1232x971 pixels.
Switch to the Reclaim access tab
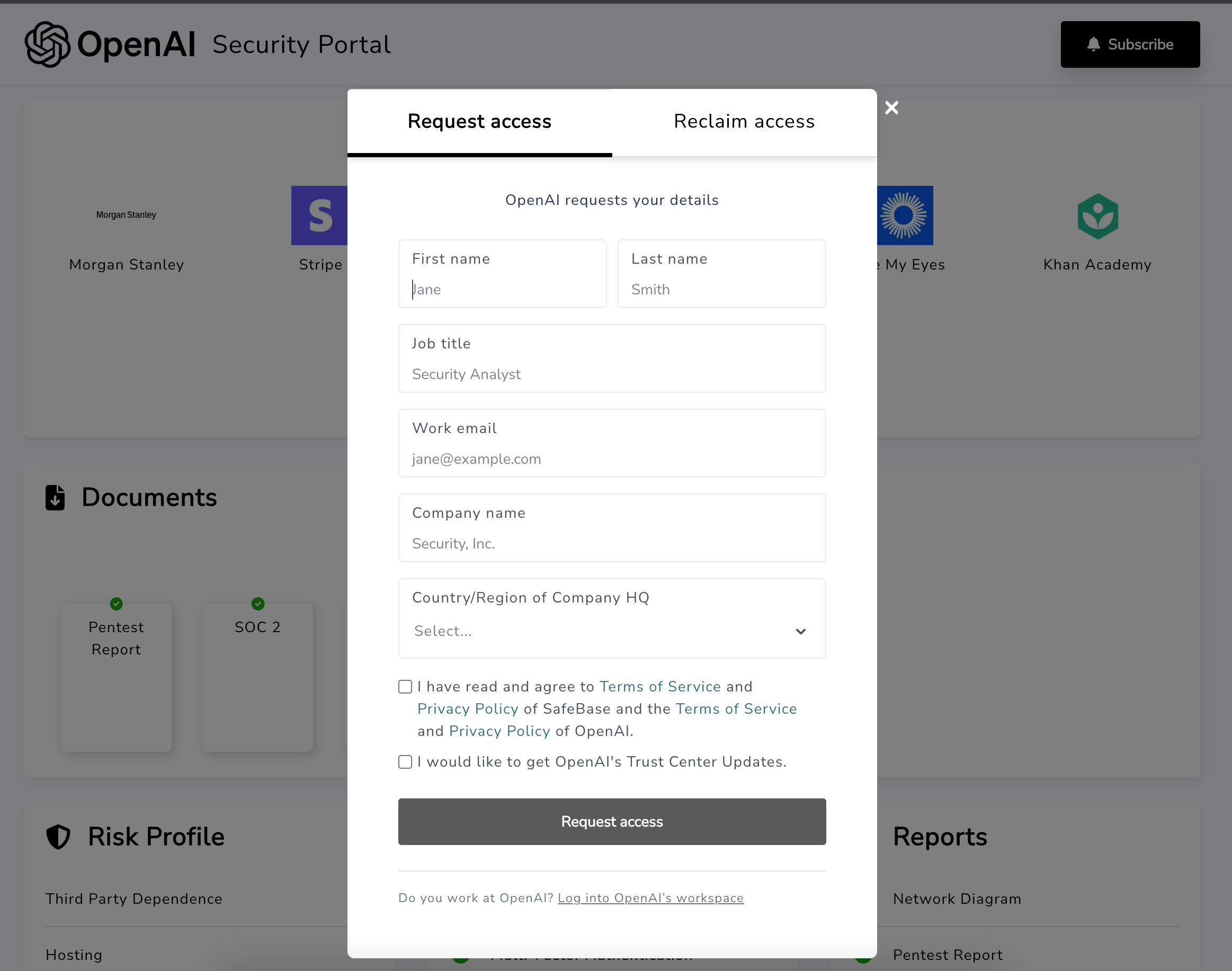pos(744,122)
